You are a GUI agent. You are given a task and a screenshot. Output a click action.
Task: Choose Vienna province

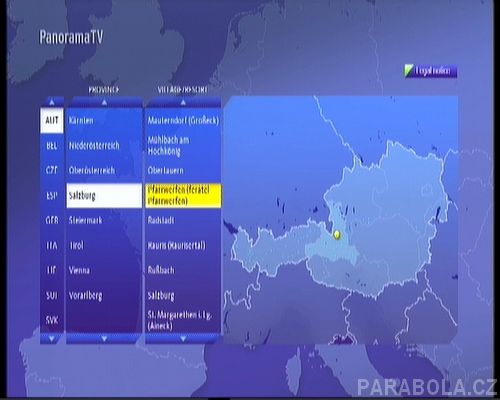point(104,270)
